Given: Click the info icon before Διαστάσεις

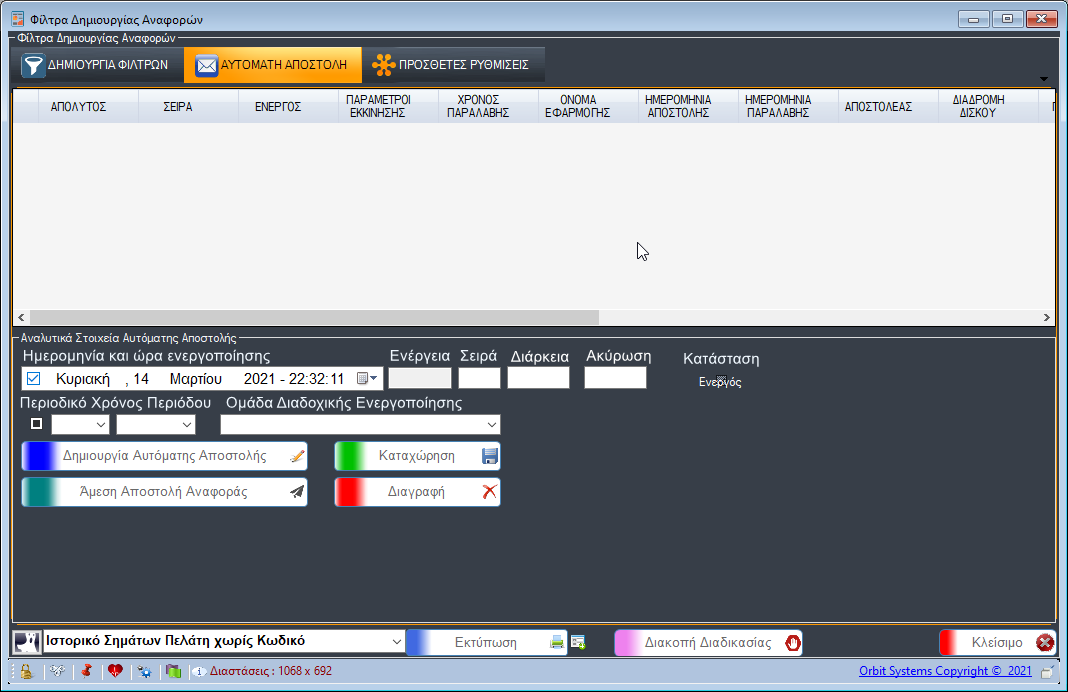Looking at the screenshot, I should point(199,672).
